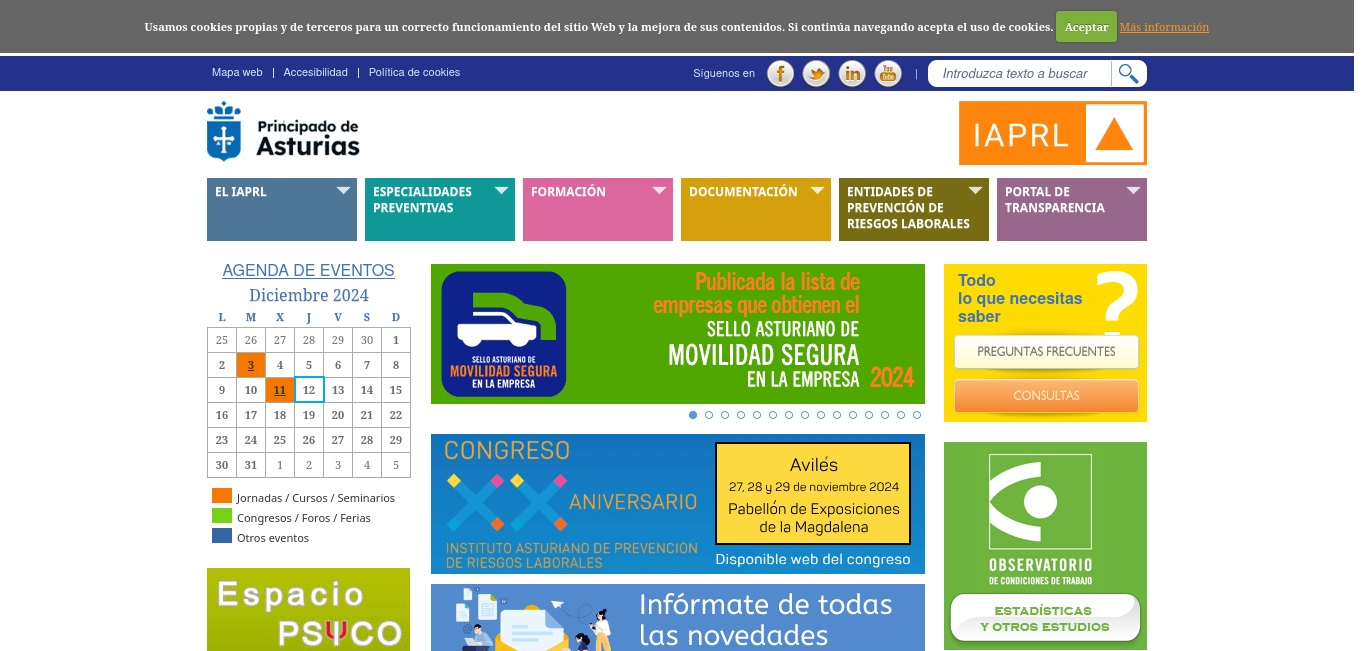Select day 12 in the December calendar

tap(309, 390)
